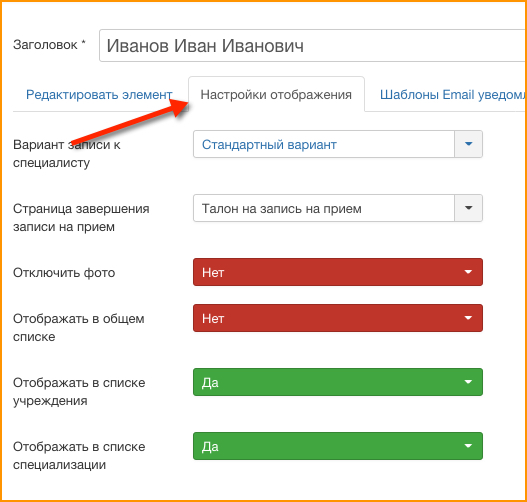
Task: Click the Отключить фото label
Action: tap(64, 273)
